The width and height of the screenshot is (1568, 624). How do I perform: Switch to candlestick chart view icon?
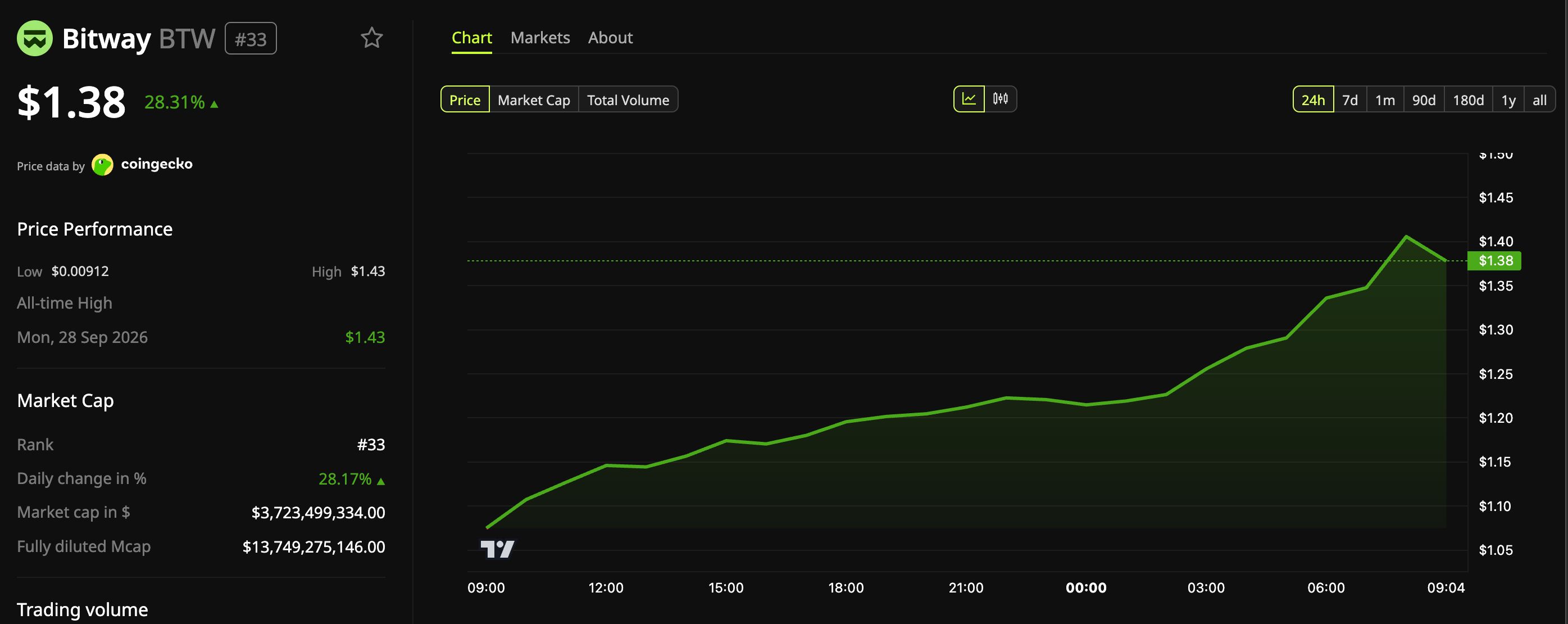1000,99
